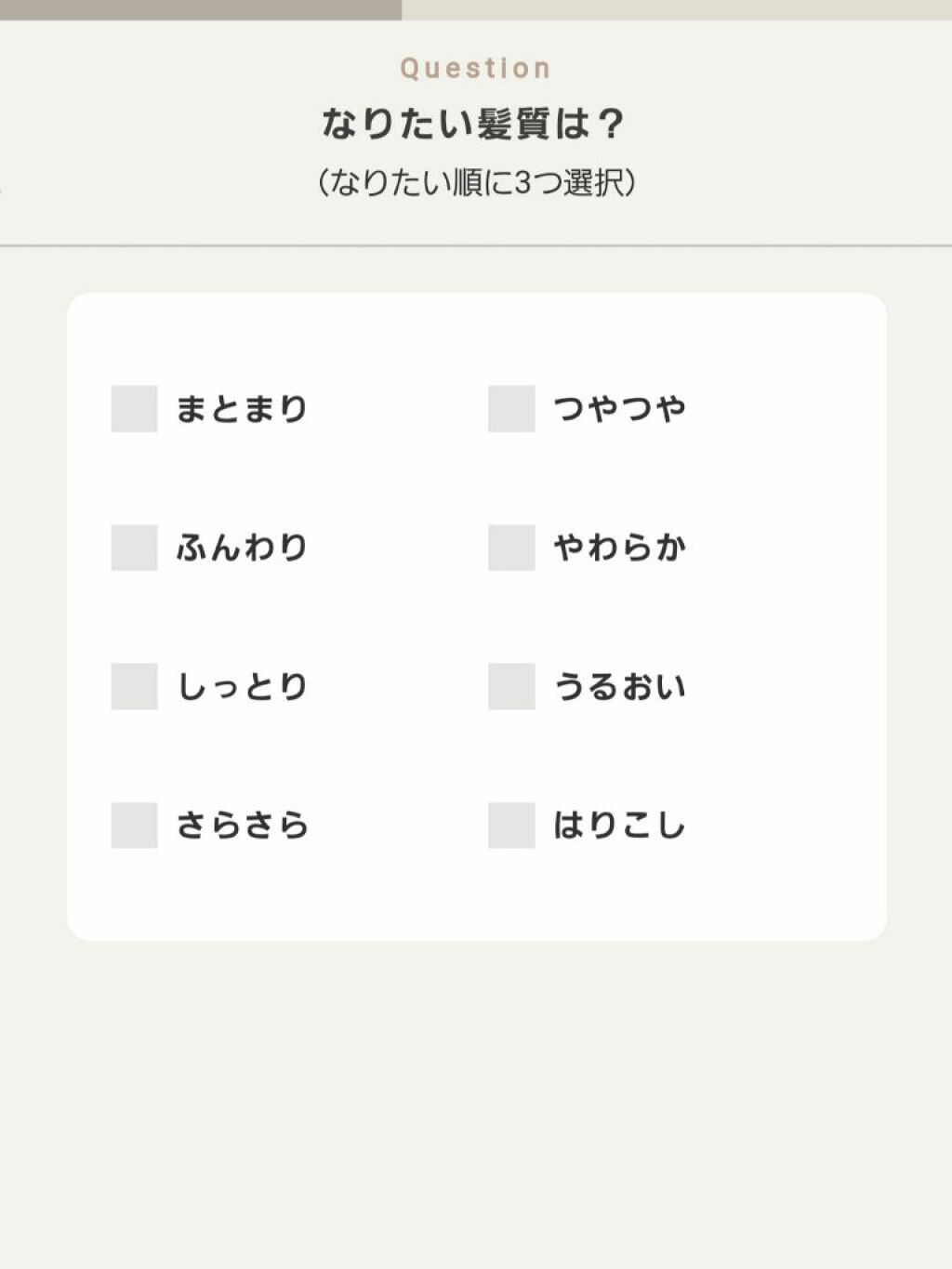Screen dimensions: 952x1269
Task: Select the やわらか checkbox square
Action: [511, 548]
